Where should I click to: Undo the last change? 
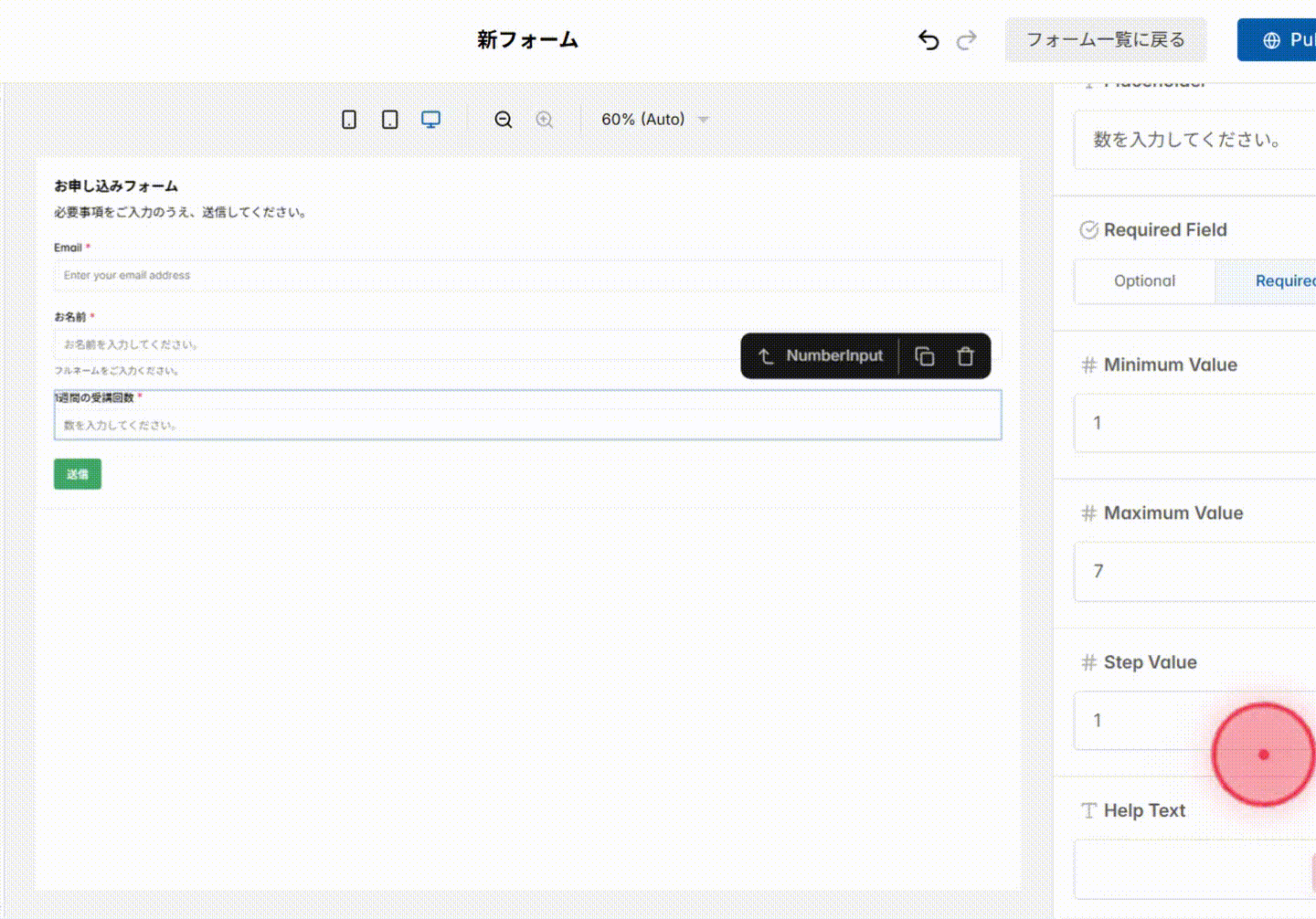[x=929, y=39]
